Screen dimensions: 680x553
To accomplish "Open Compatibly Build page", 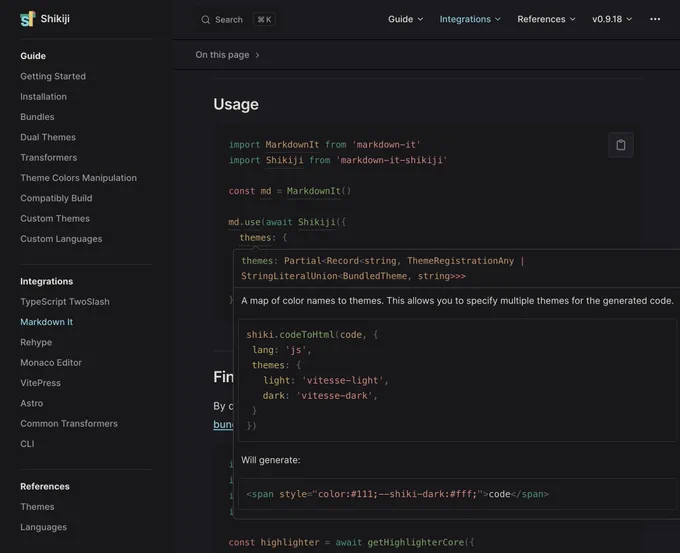I will point(56,199).
